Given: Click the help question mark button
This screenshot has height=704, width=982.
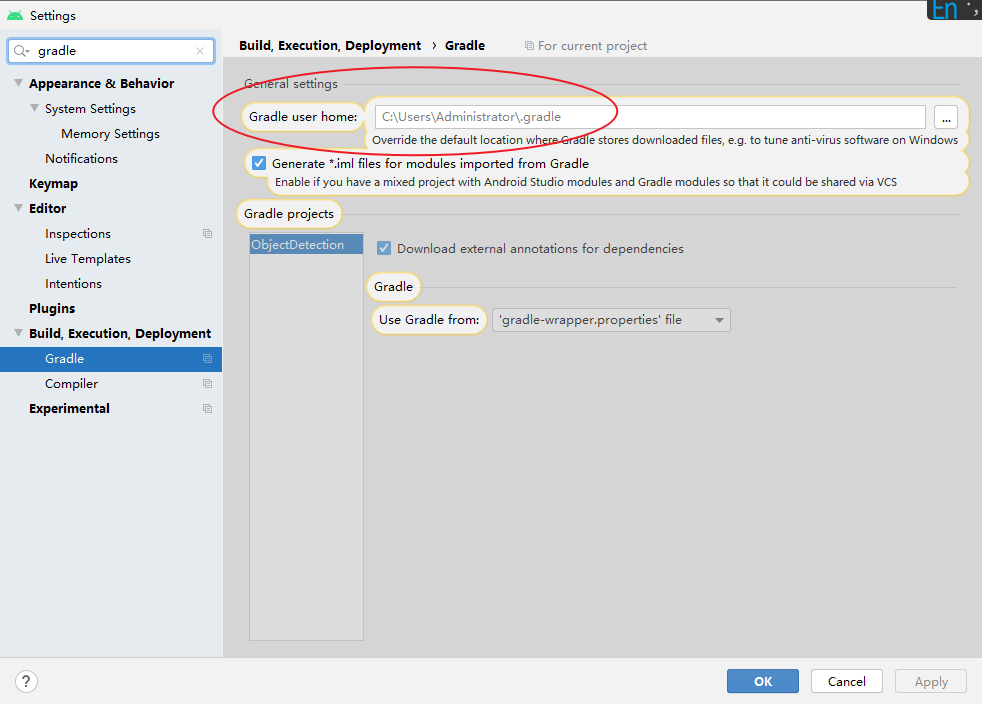Looking at the screenshot, I should point(26,681).
